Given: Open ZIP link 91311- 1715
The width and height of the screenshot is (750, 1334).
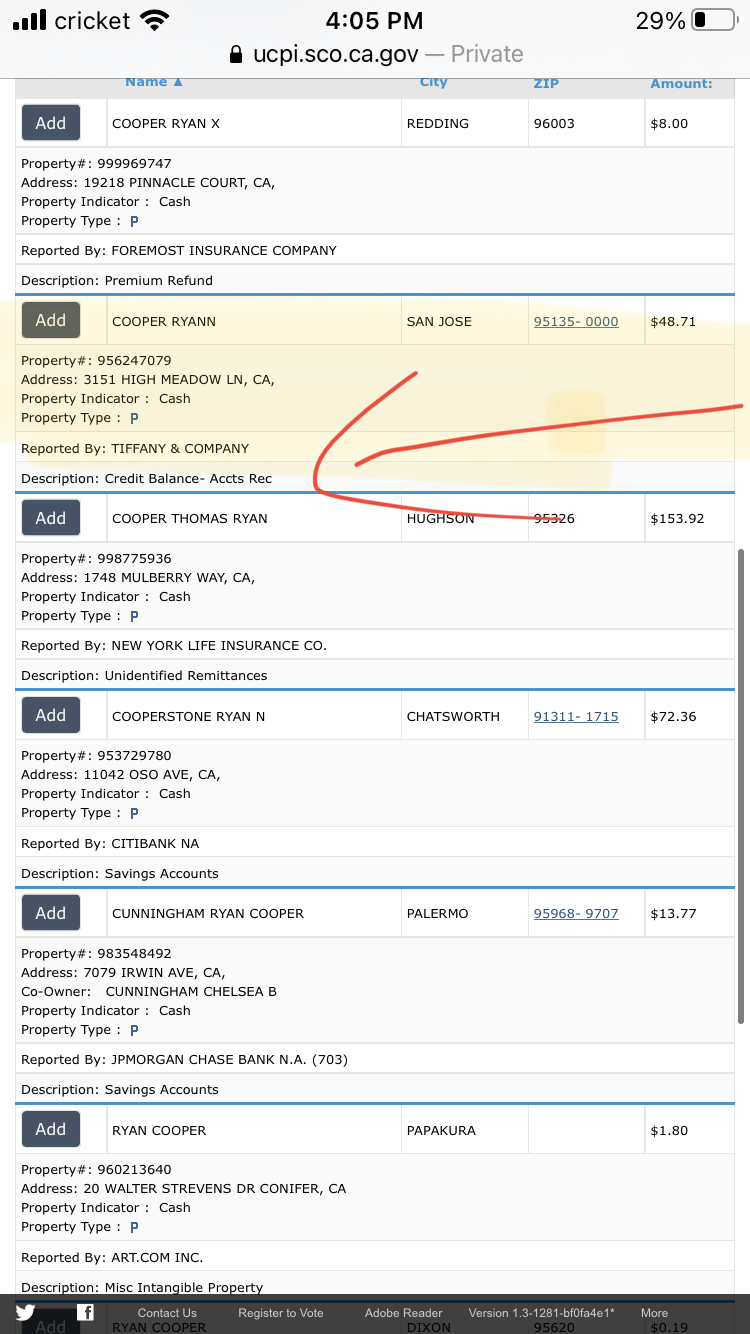Looking at the screenshot, I should [x=576, y=716].
